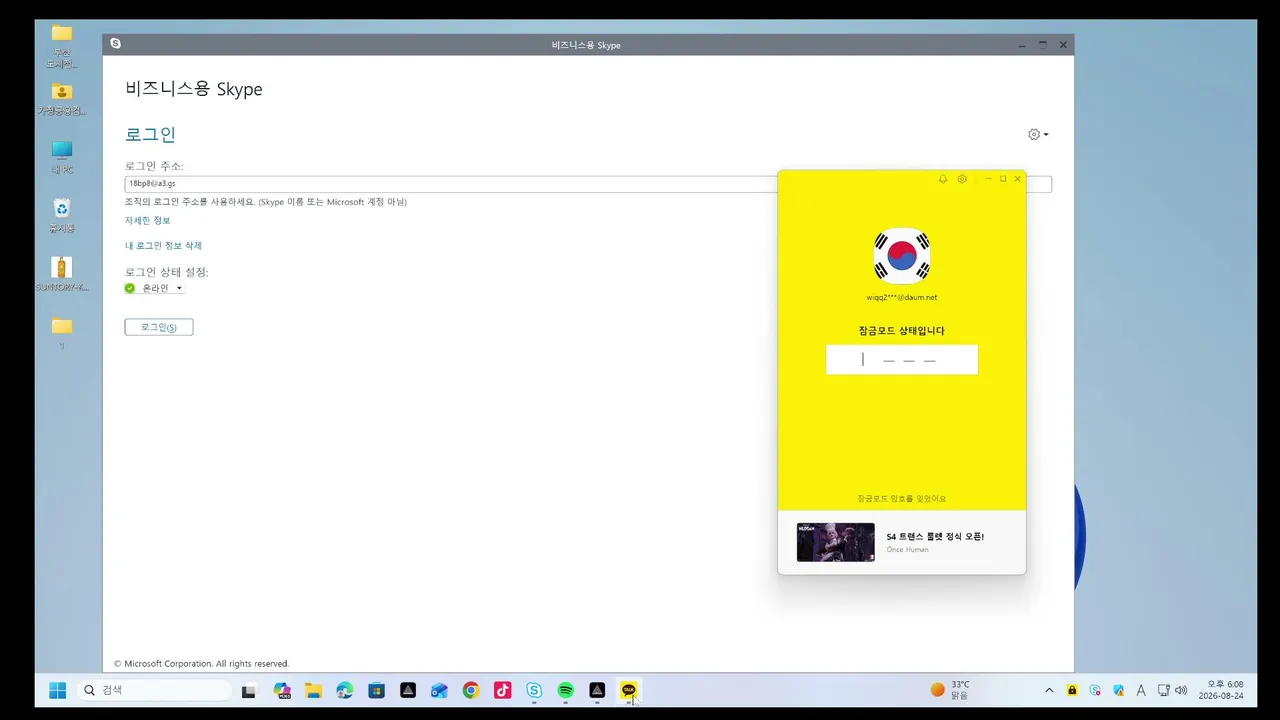
Task: Click the S4 트랜스 플랫 정식 오픈! ad text
Action: point(935,537)
